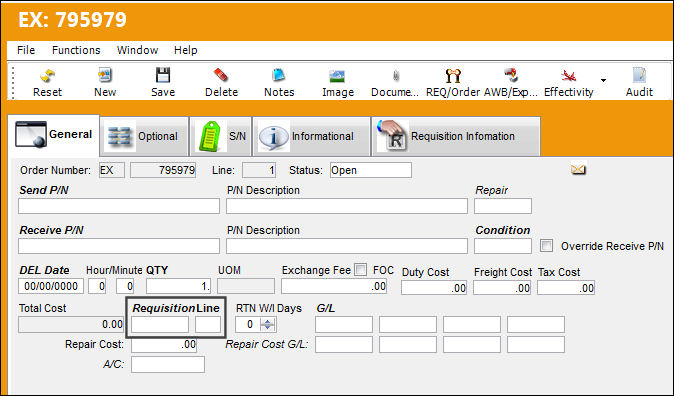The height and width of the screenshot is (396, 674).
Task: Tick the Exchange Fee FOC checkbox
Action: click(361, 270)
